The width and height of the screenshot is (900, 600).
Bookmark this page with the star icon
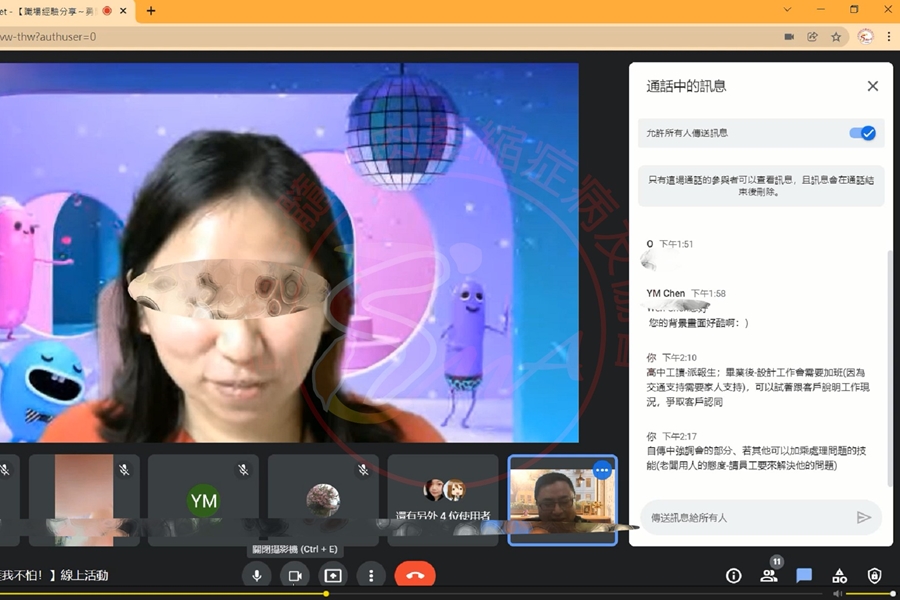pyautogui.click(x=836, y=37)
